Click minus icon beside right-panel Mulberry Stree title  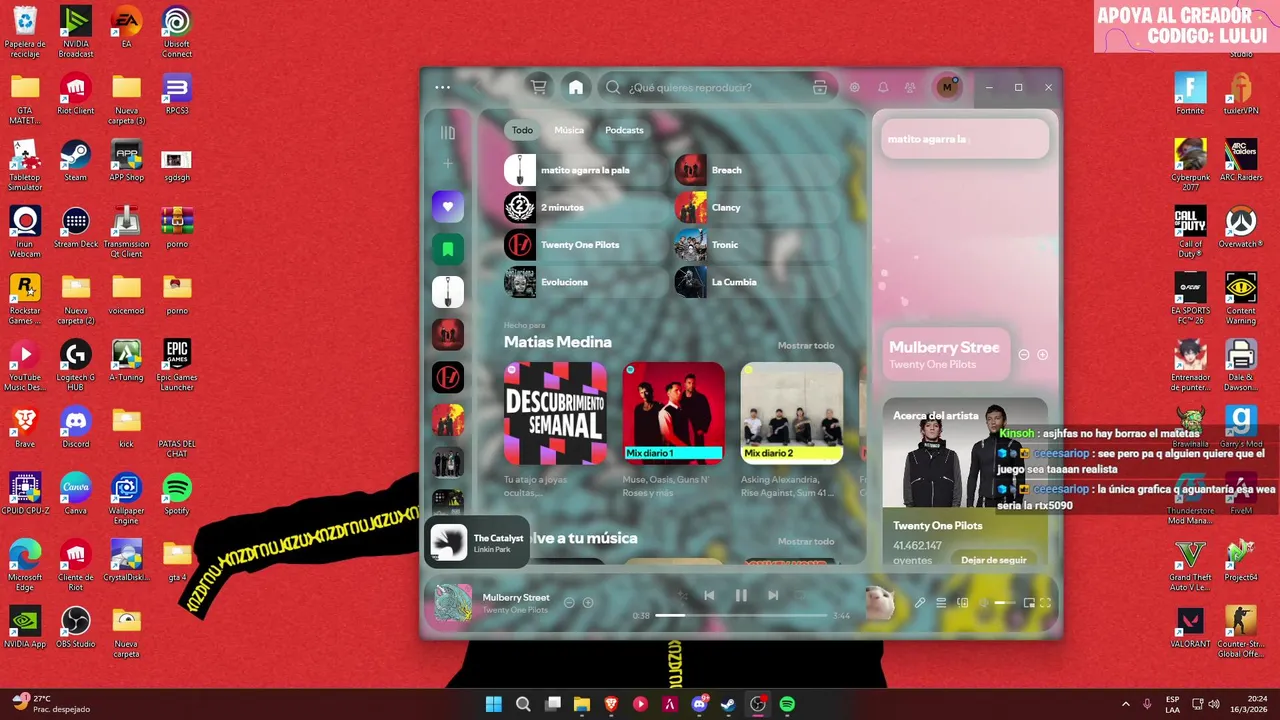[1024, 355]
